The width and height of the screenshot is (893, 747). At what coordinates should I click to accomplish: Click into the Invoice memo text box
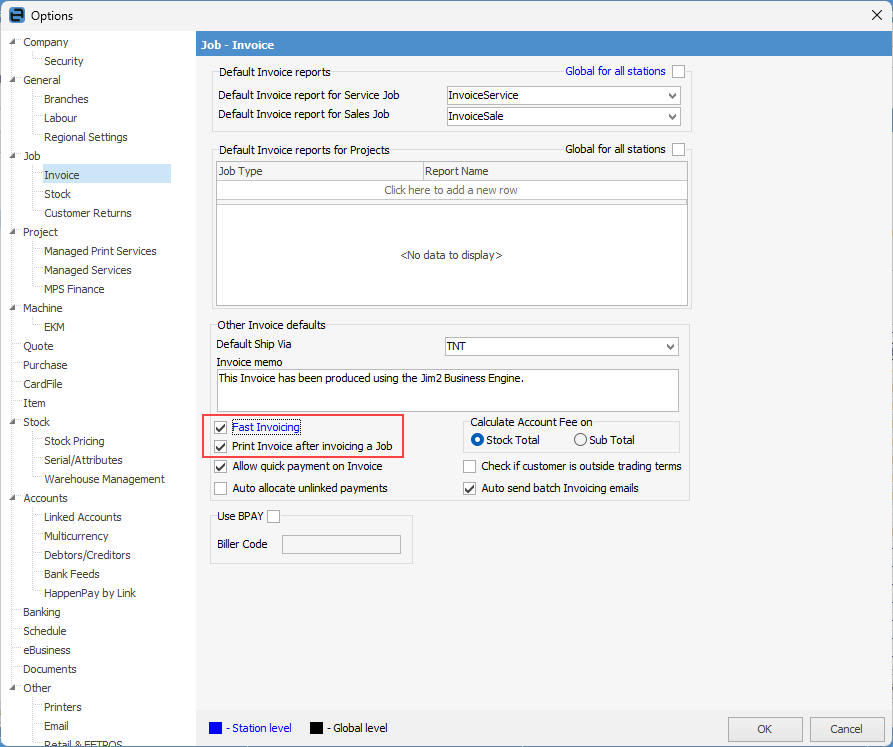click(x=447, y=390)
